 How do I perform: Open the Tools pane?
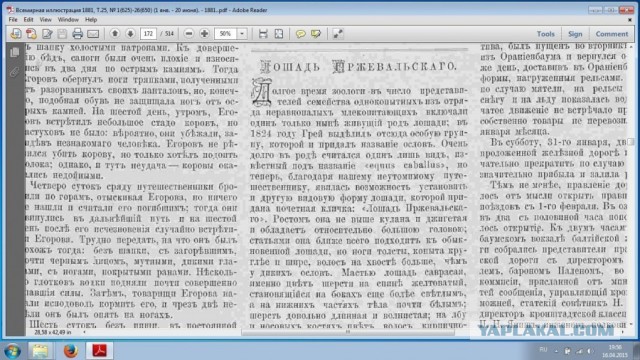[545, 34]
